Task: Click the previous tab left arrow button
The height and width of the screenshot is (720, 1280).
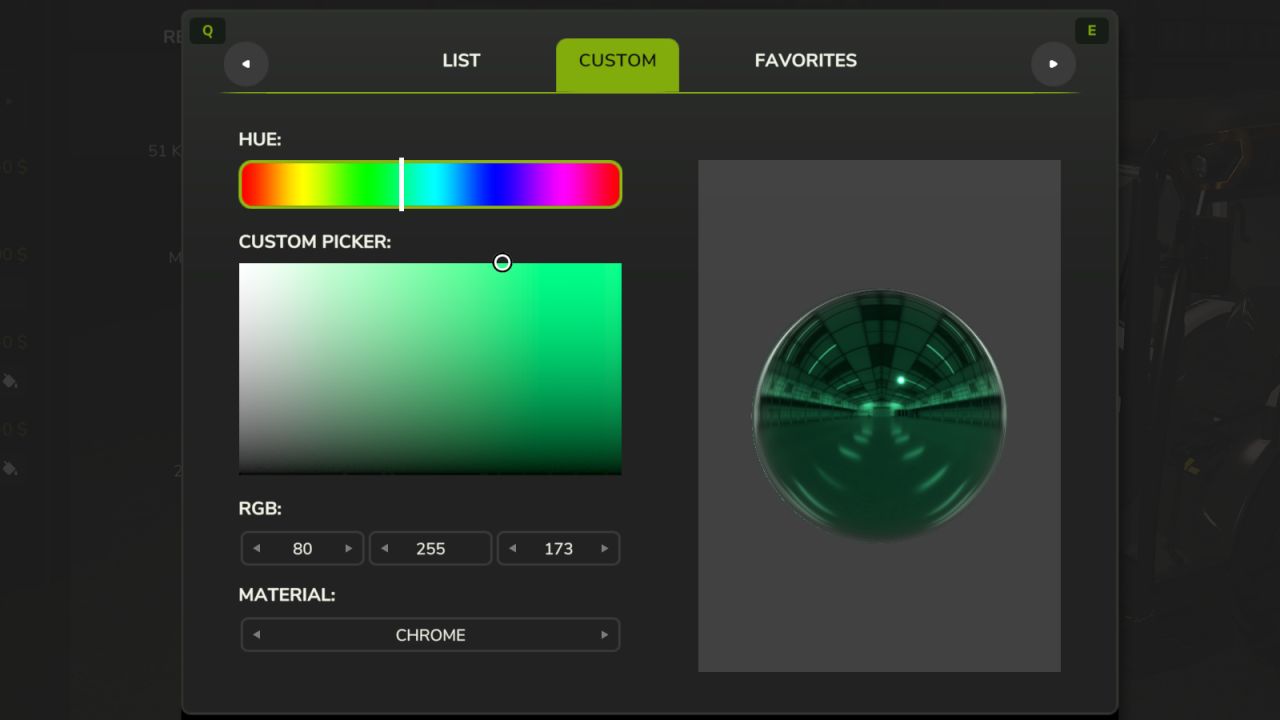Action: (x=246, y=64)
